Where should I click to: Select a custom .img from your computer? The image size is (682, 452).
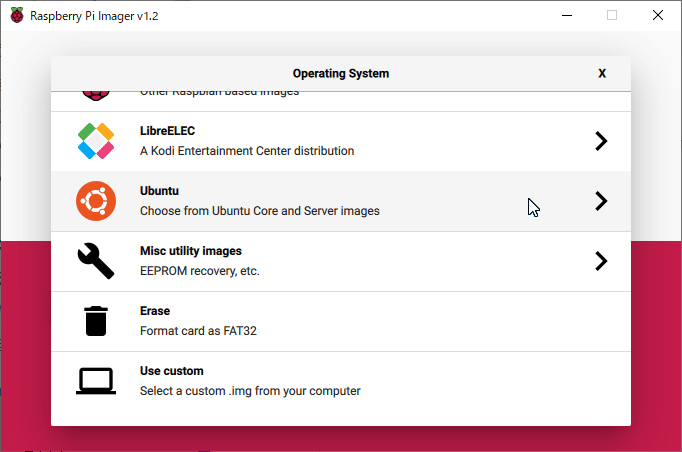point(250,391)
